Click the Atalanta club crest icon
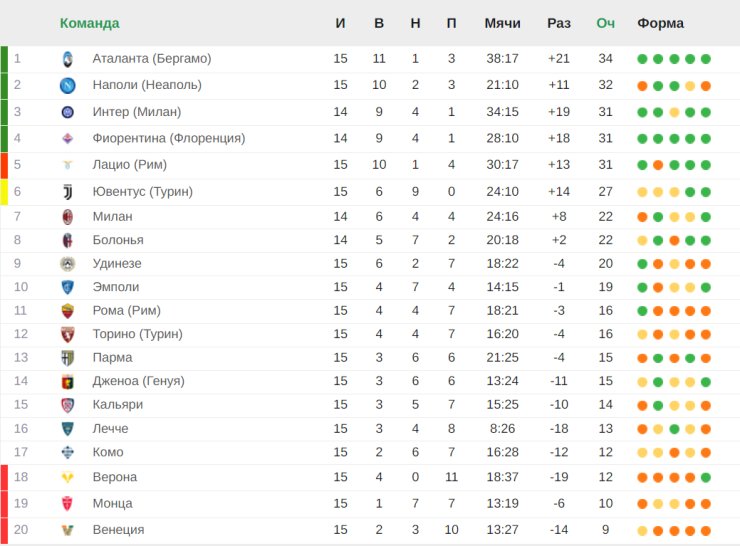This screenshot has width=740, height=546. point(67,59)
